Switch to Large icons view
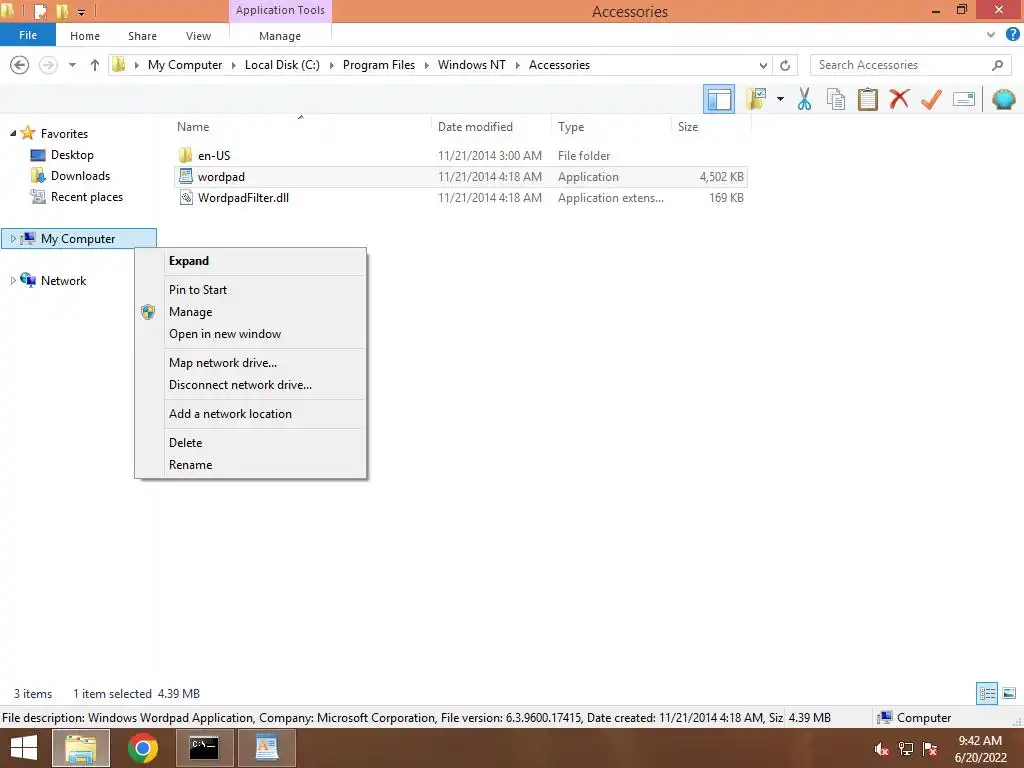Screen dimensions: 1024x768 1009,693
